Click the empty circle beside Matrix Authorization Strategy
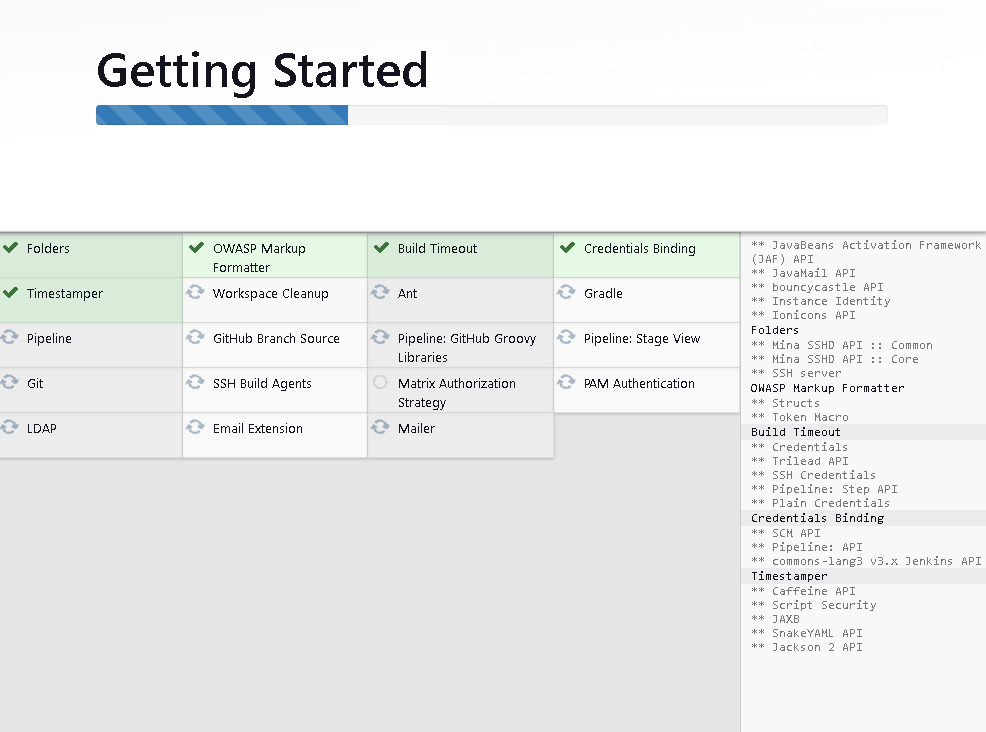 click(380, 383)
